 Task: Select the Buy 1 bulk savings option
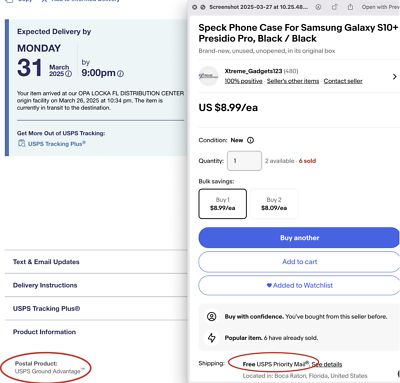(223, 204)
